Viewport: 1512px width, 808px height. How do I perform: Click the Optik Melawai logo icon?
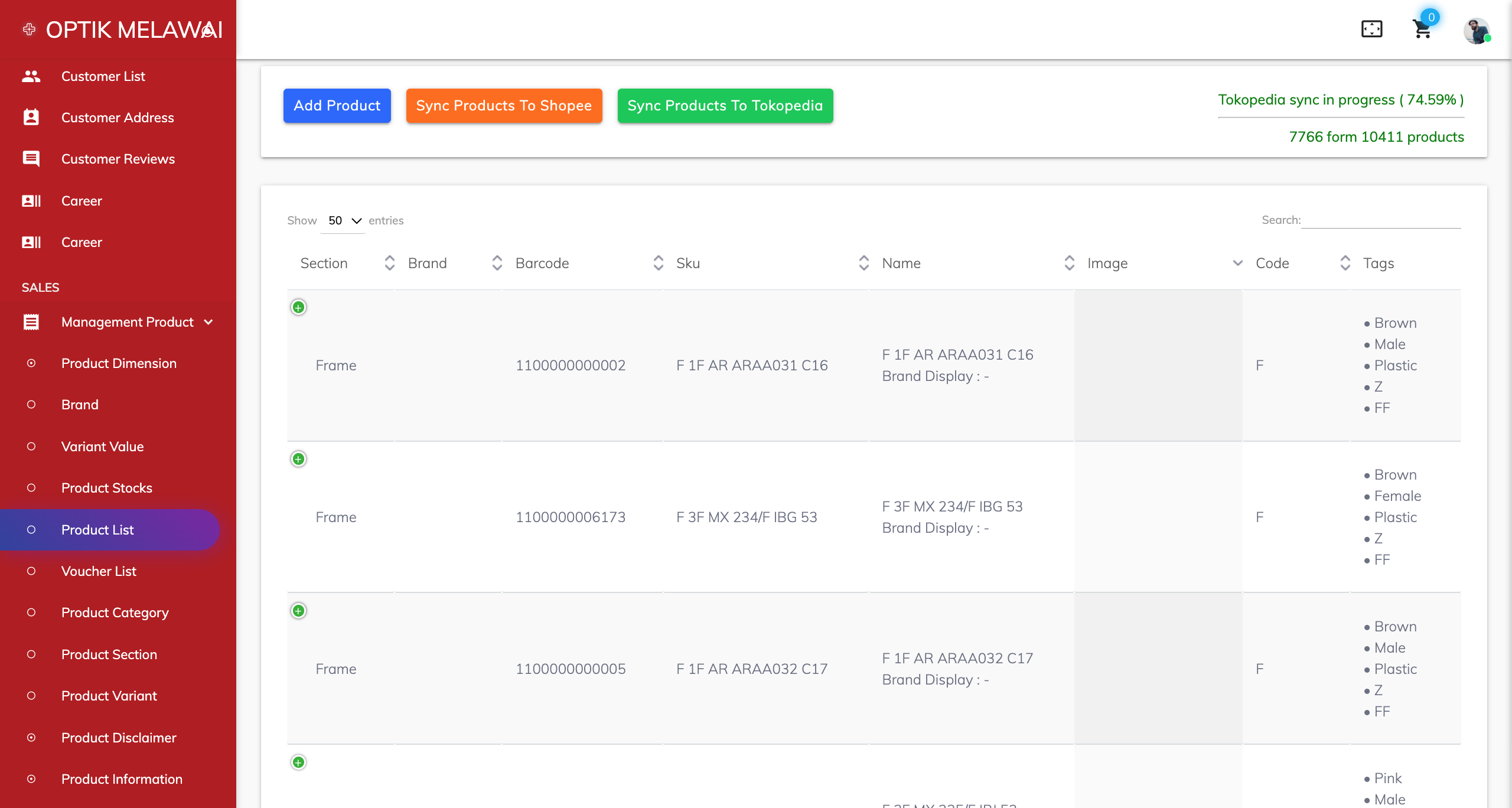click(x=29, y=29)
